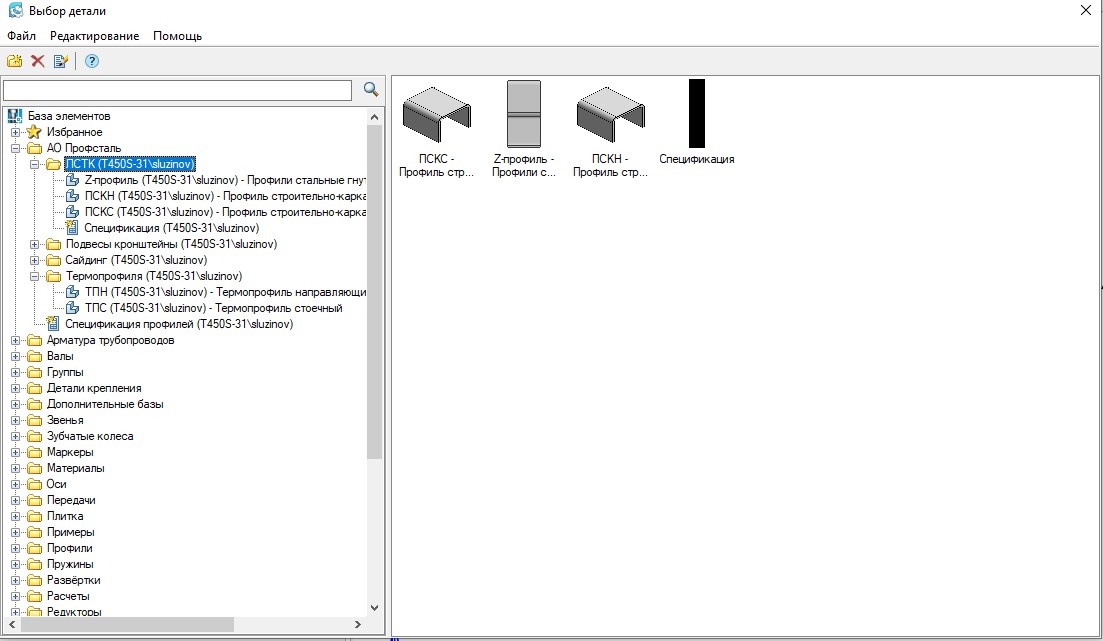Select ТПН Термопрофиль направляющий item
1103x641 pixels.
click(x=225, y=292)
